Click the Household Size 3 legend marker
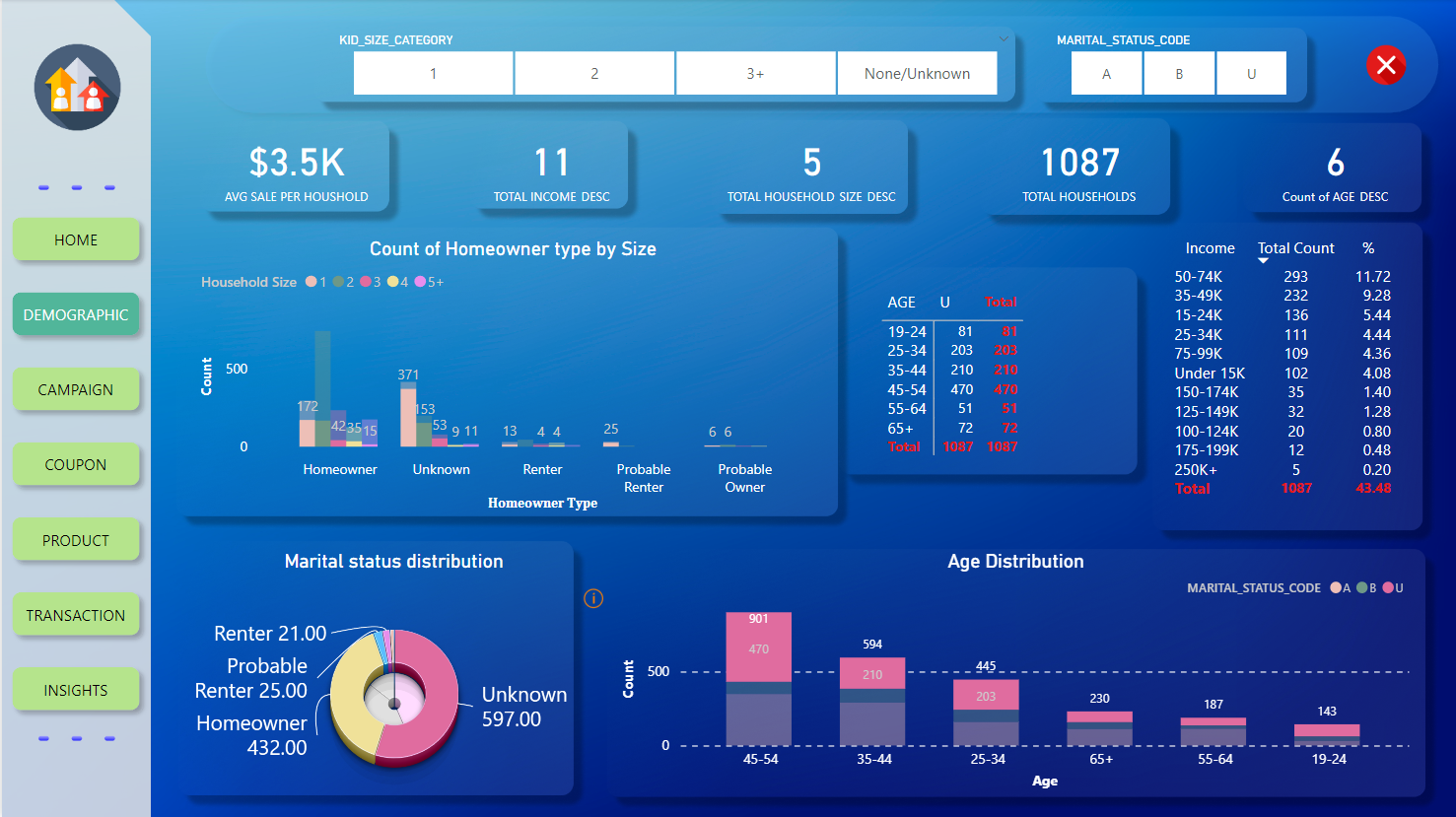Image resolution: width=1456 pixels, height=817 pixels. coord(366,282)
